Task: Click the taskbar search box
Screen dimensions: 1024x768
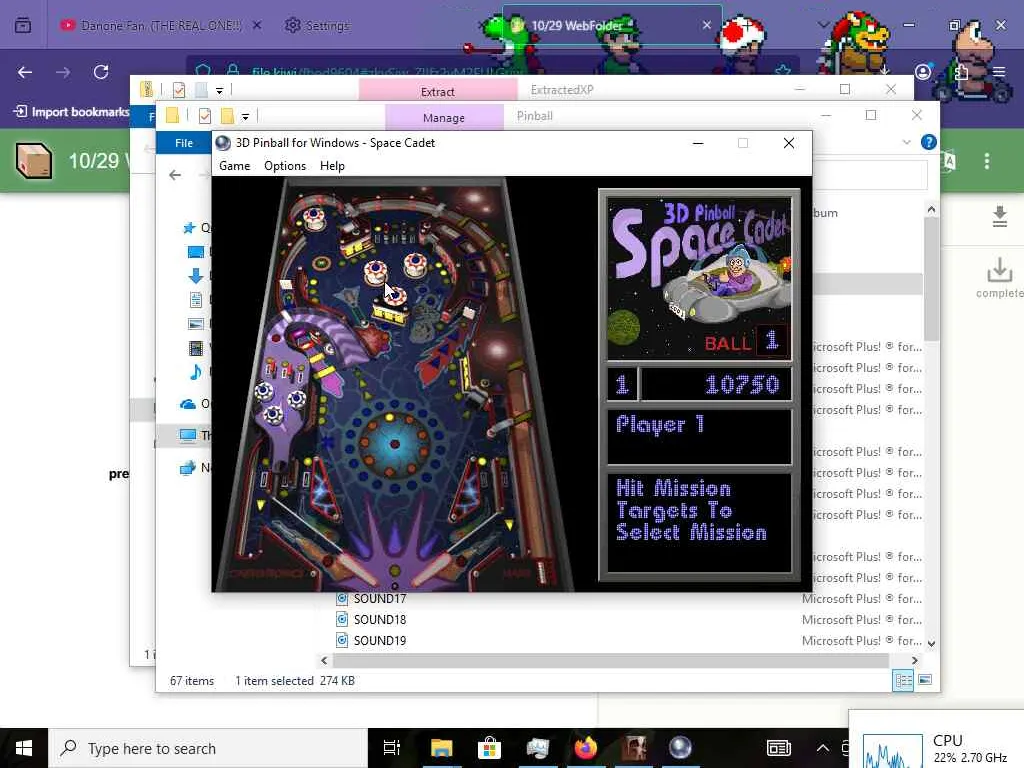Action: (x=208, y=748)
